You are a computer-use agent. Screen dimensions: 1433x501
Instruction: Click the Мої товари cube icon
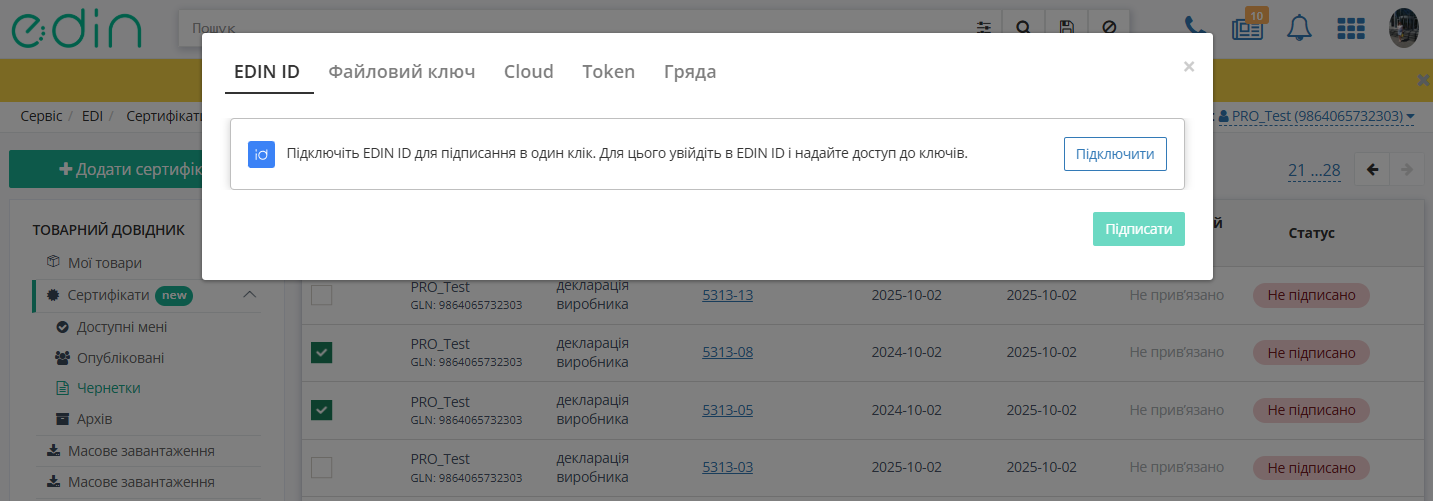[x=54, y=262]
